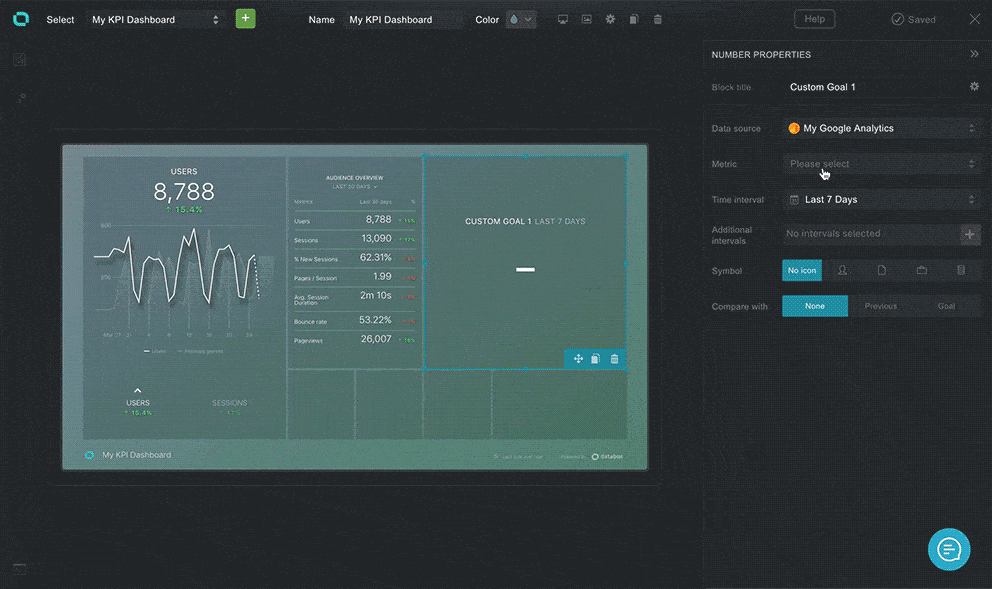Duplicate the Custom Goal 1 block
992x589 pixels.
[595, 359]
